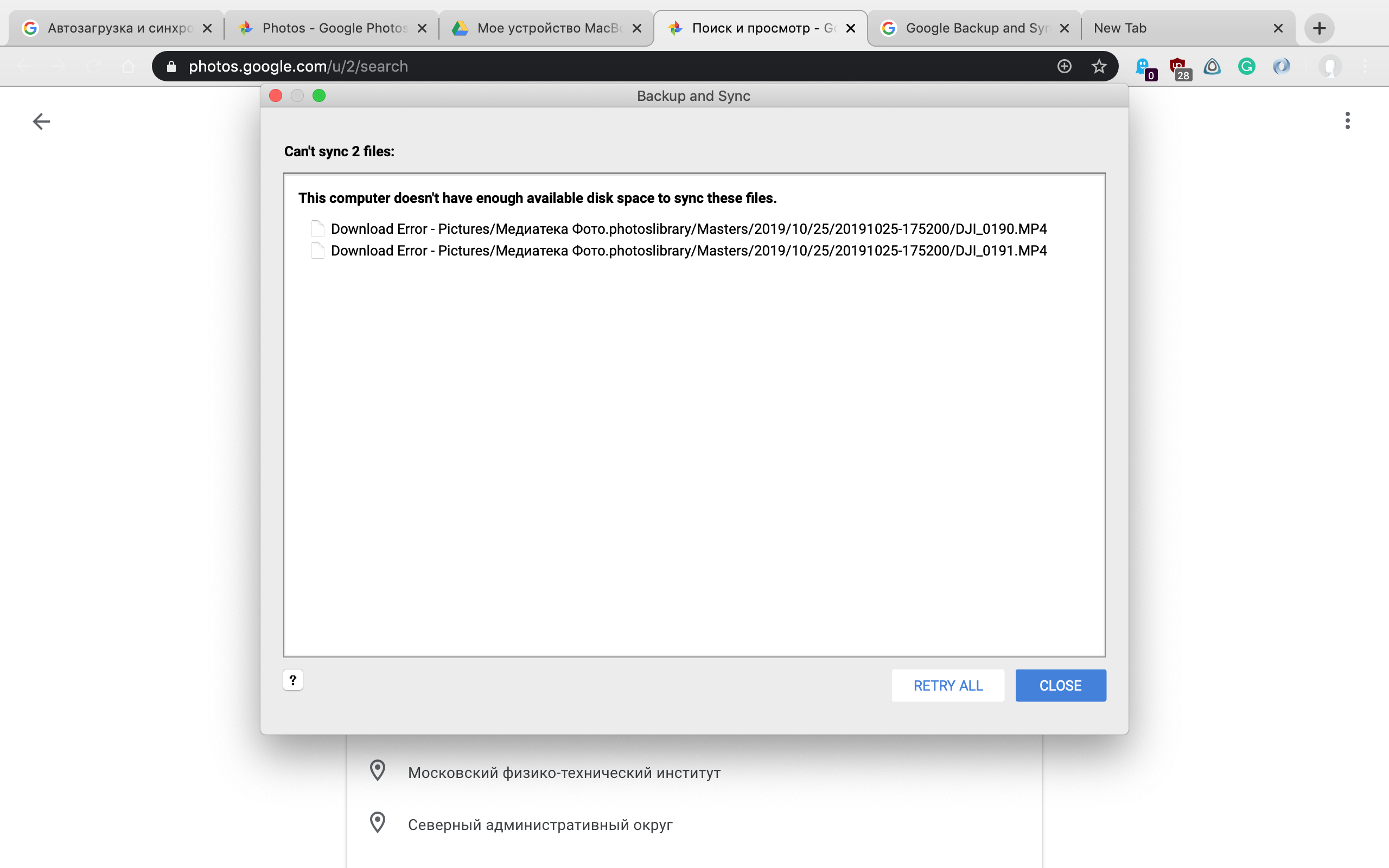Image resolution: width=1389 pixels, height=868 pixels.
Task: Click the browser reload button
Action: click(x=93, y=67)
